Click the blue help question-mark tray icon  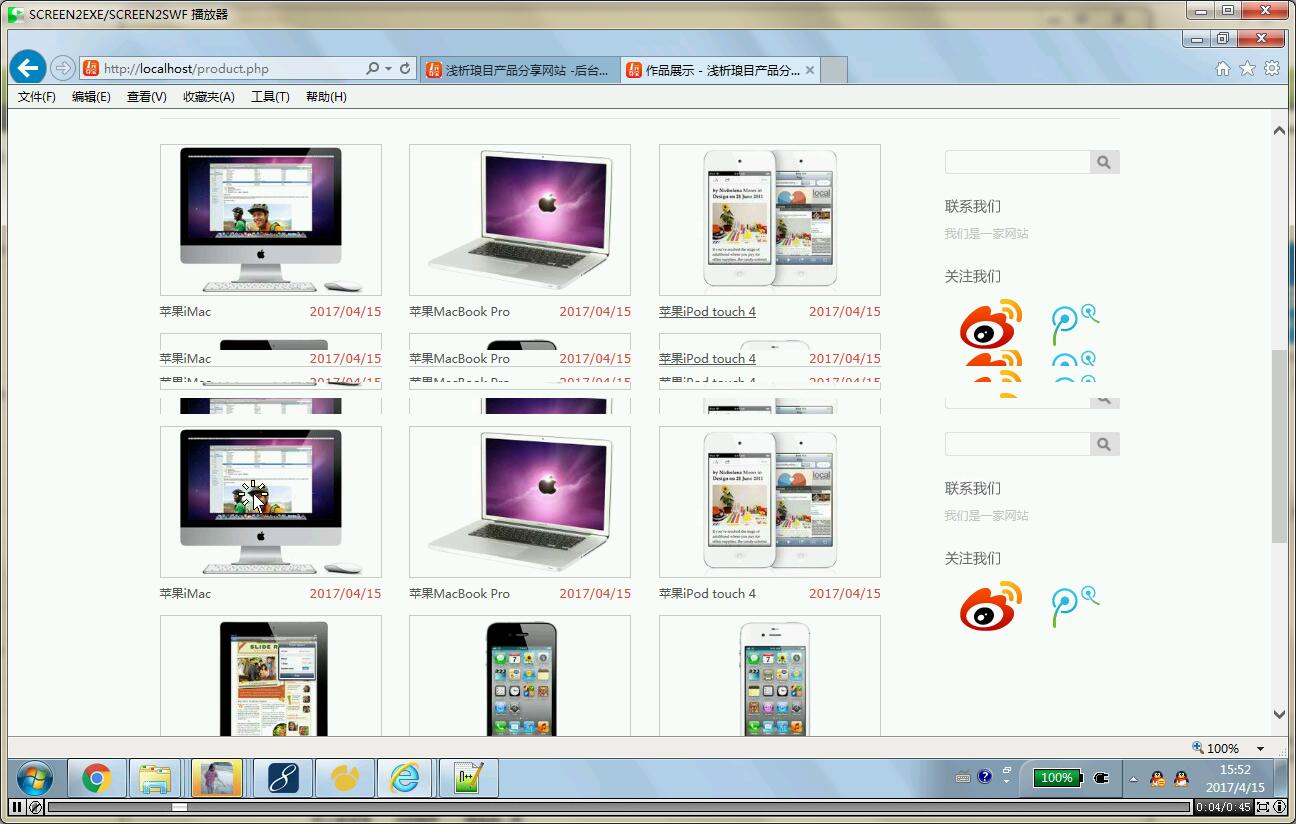point(984,776)
